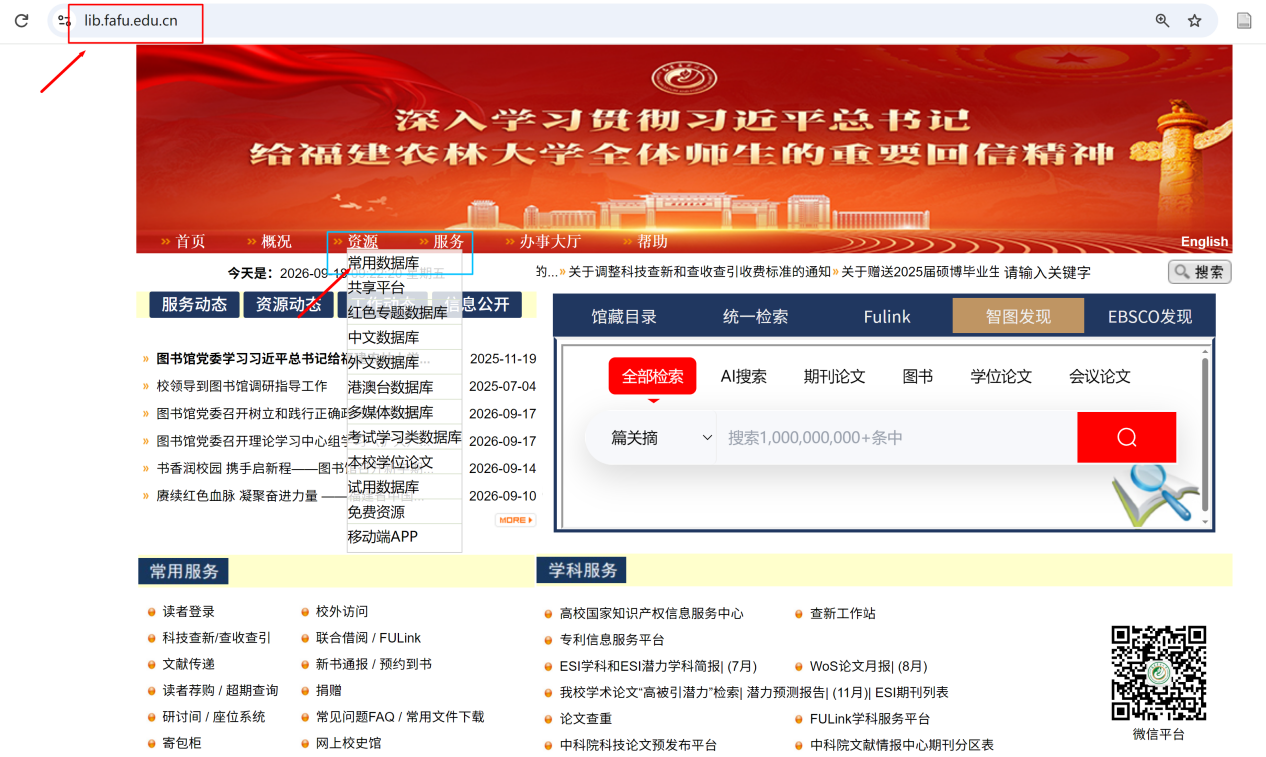Switch to the Fulink search tab
Screen dimensions: 1266x757
887,316
